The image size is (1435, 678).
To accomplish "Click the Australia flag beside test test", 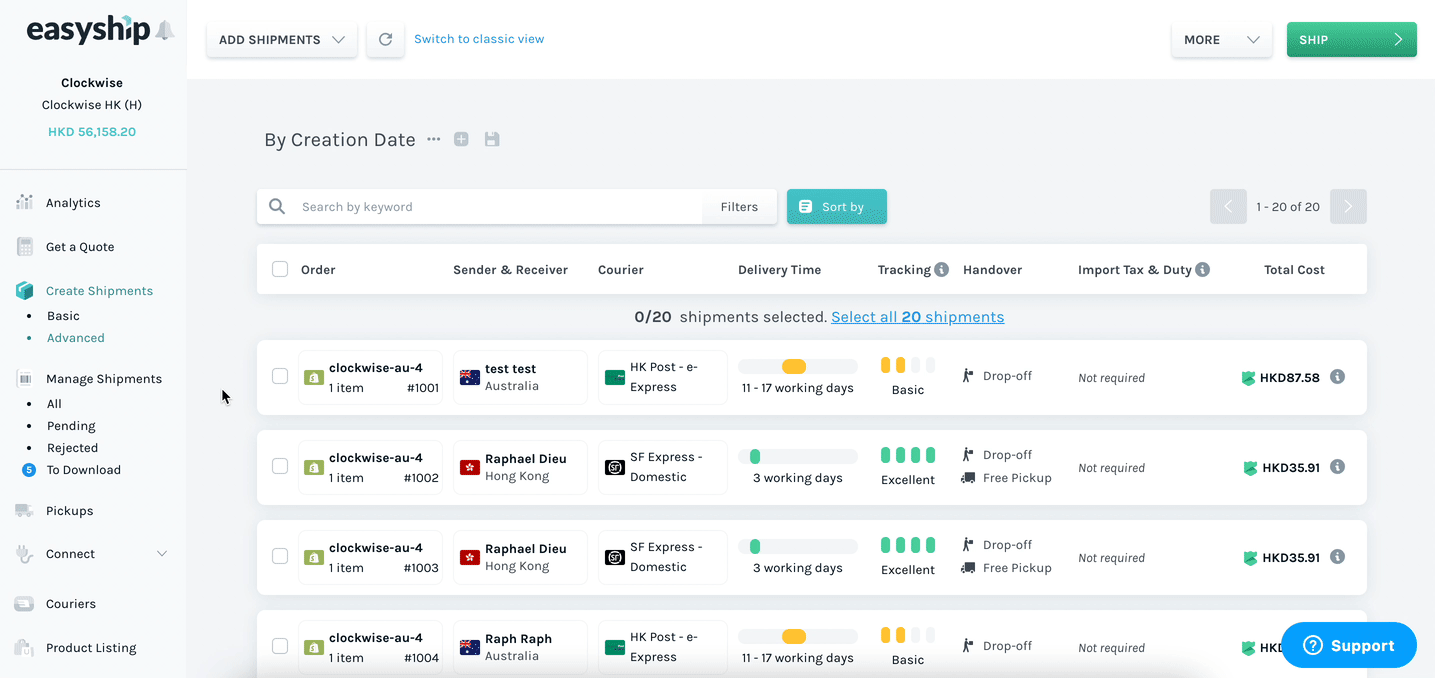I will pos(469,377).
